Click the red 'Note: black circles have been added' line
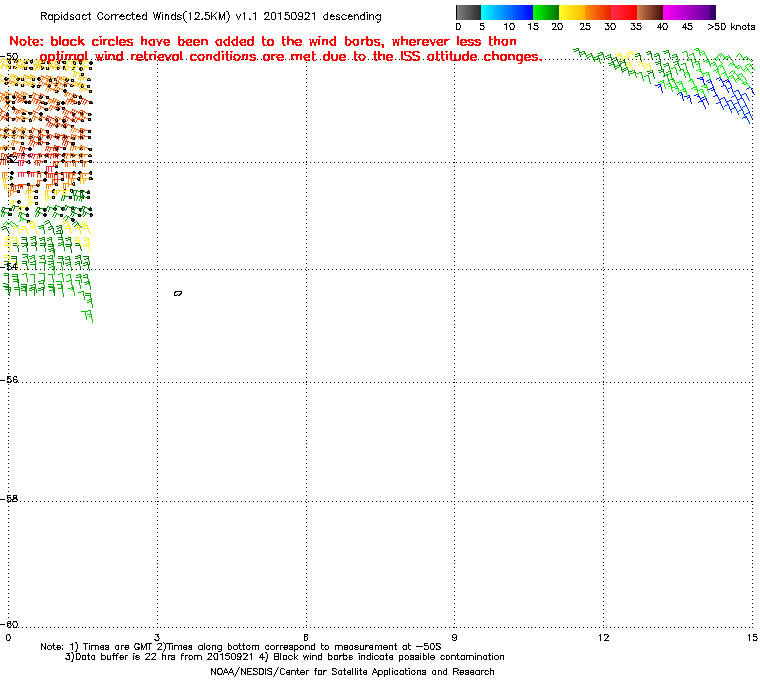This screenshot has width=760, height=688. pos(263,41)
